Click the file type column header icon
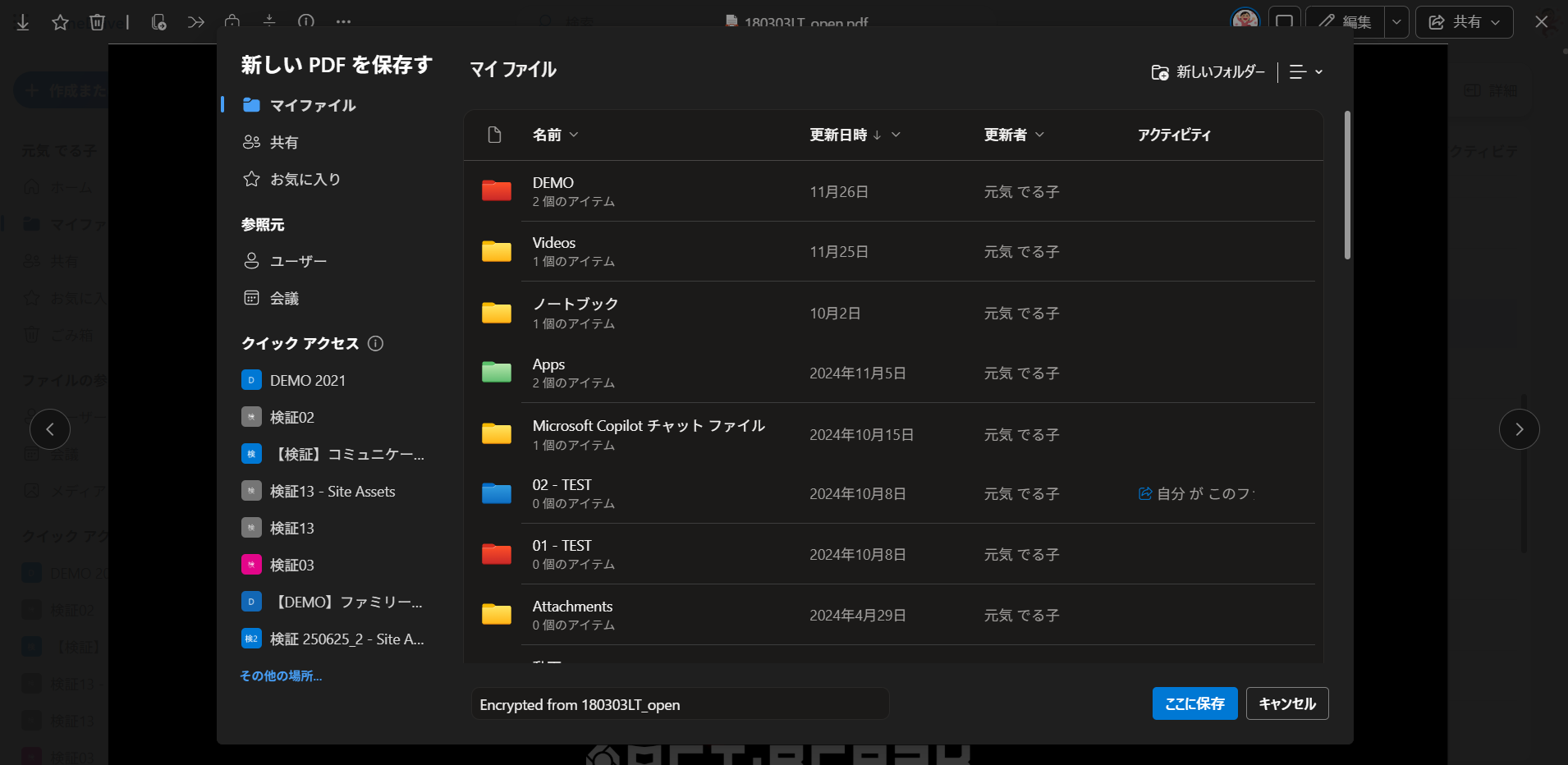The image size is (1568, 765). 494,135
